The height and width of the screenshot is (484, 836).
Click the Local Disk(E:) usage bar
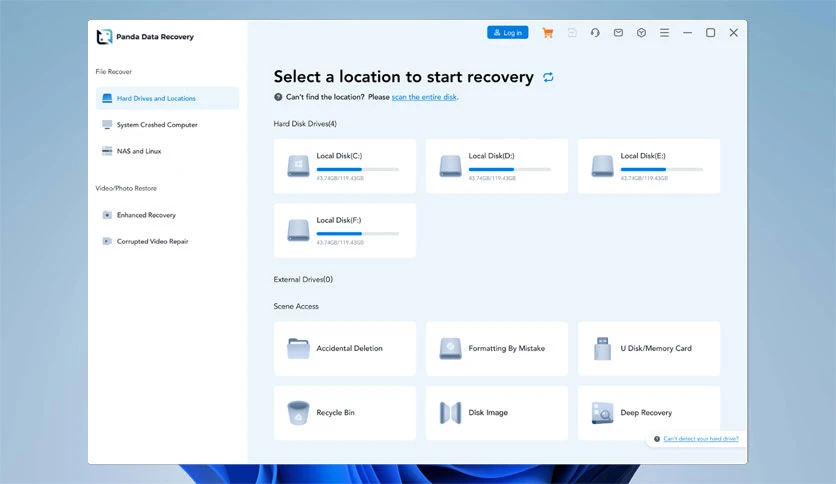tap(661, 170)
